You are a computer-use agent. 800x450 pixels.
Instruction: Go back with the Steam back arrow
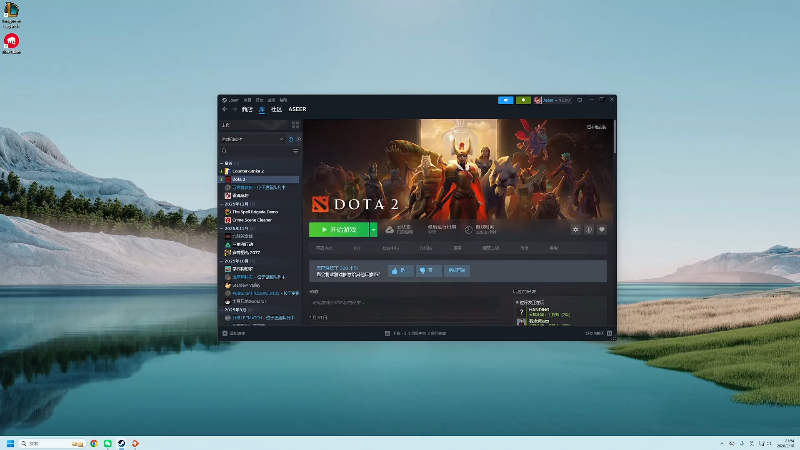224,109
